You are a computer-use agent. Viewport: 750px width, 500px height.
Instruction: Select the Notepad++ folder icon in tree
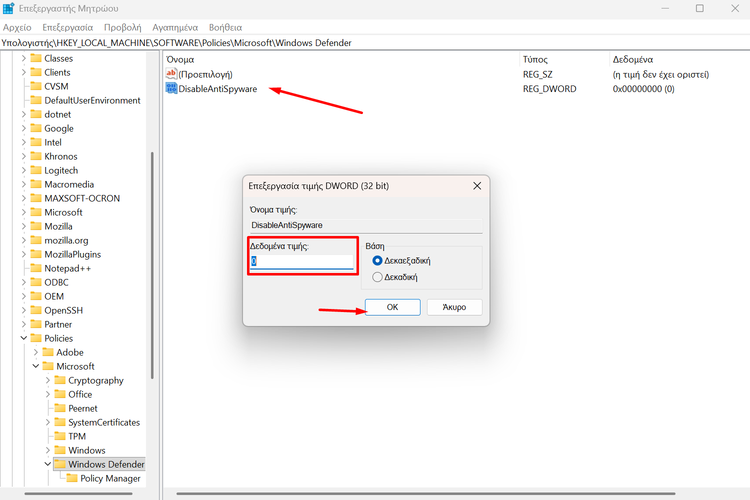pos(35,268)
